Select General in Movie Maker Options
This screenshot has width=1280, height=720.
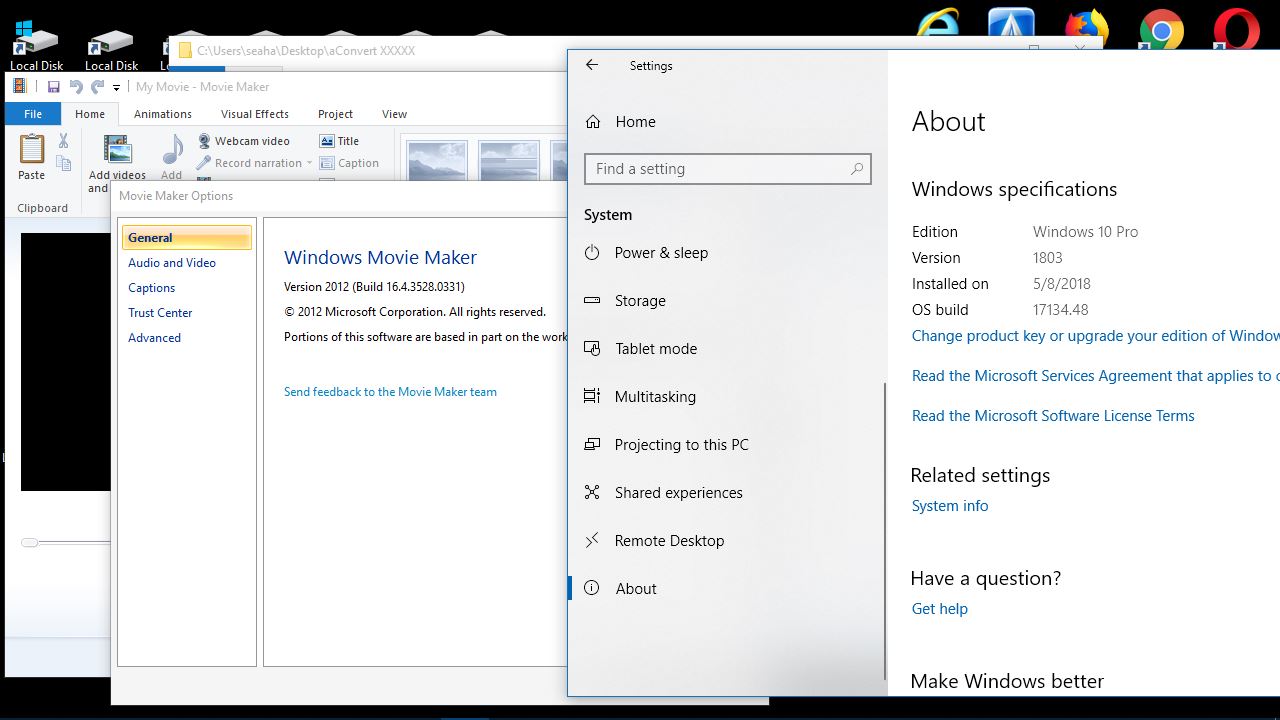coord(186,238)
